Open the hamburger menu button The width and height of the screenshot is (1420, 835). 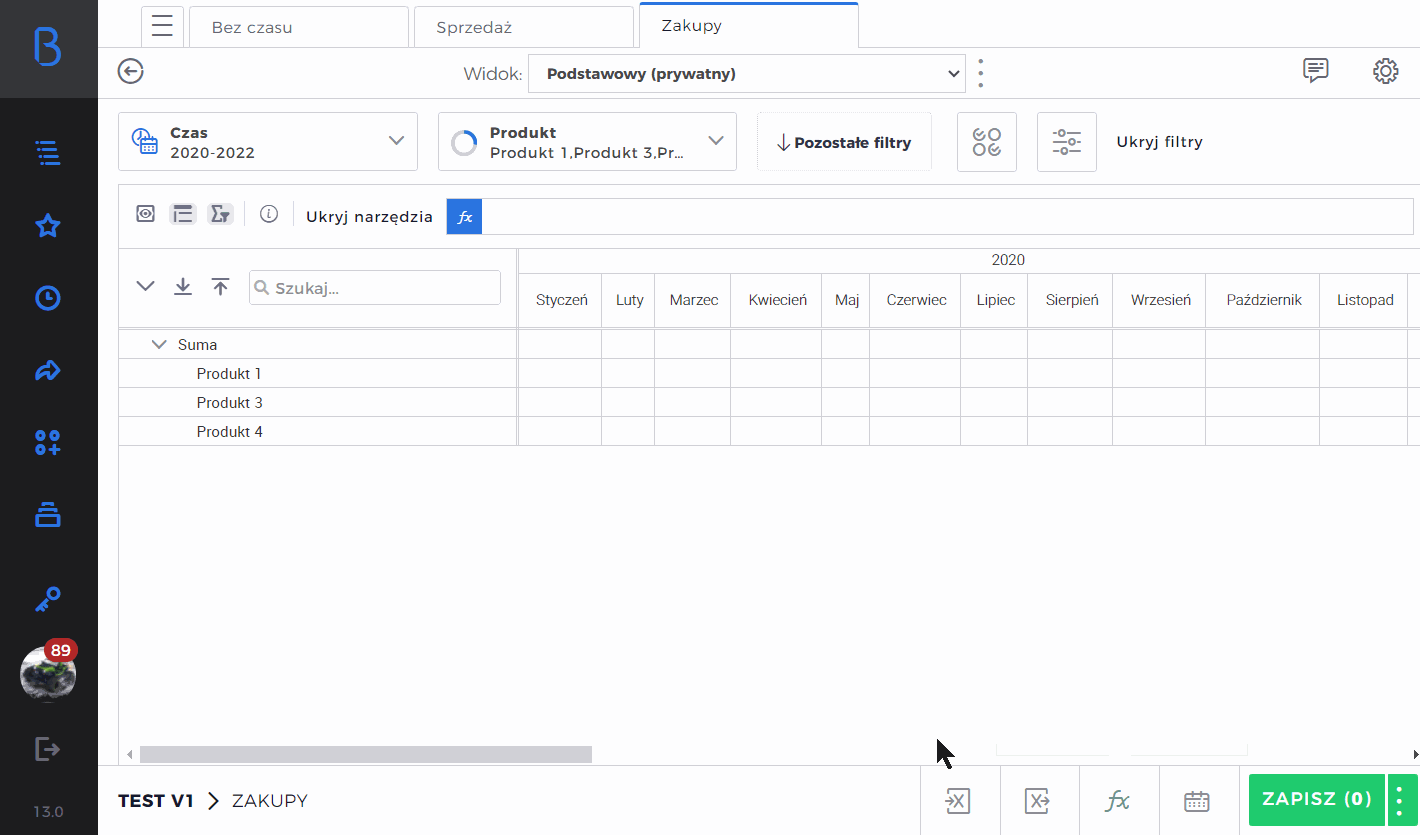pos(162,26)
